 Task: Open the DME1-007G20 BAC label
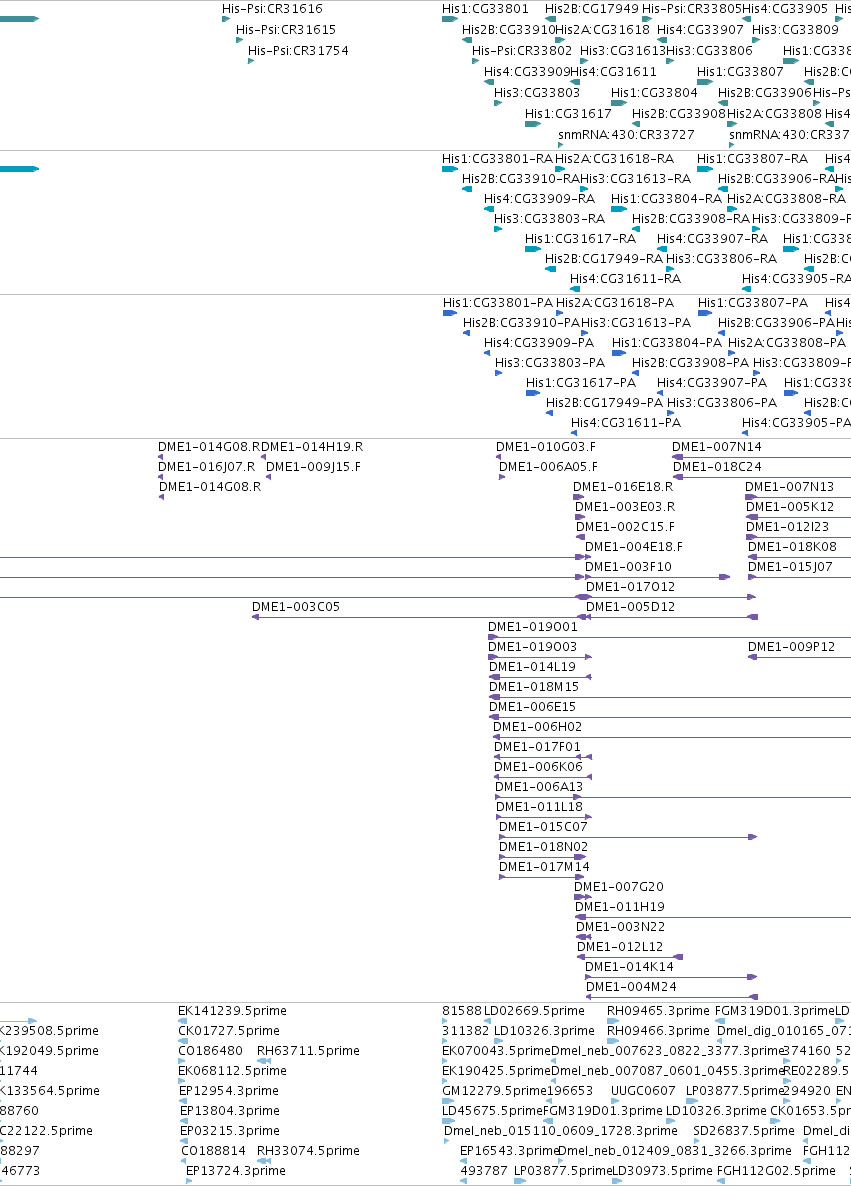(619, 887)
